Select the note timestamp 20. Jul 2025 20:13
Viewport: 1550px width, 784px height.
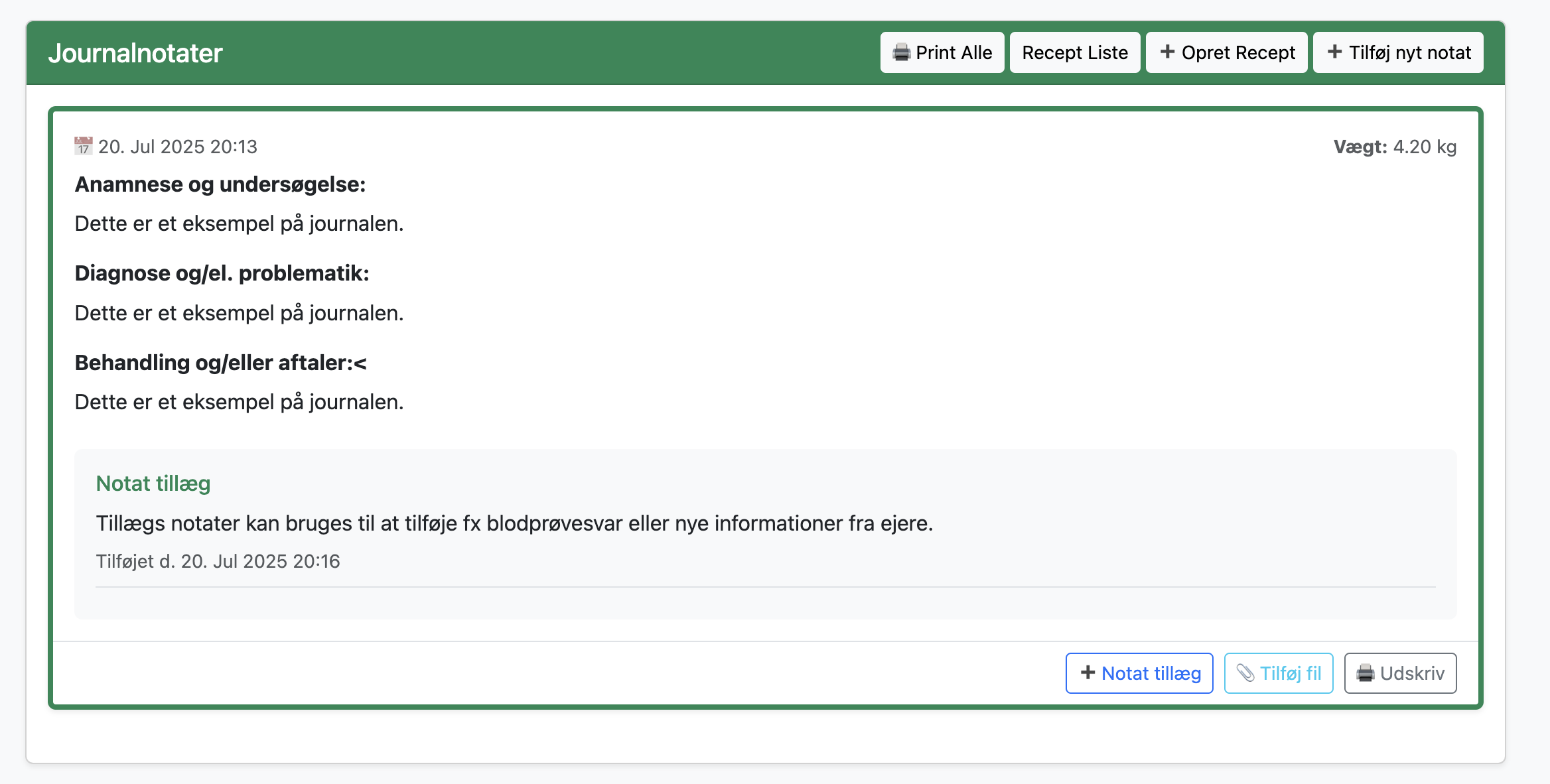coord(178,146)
